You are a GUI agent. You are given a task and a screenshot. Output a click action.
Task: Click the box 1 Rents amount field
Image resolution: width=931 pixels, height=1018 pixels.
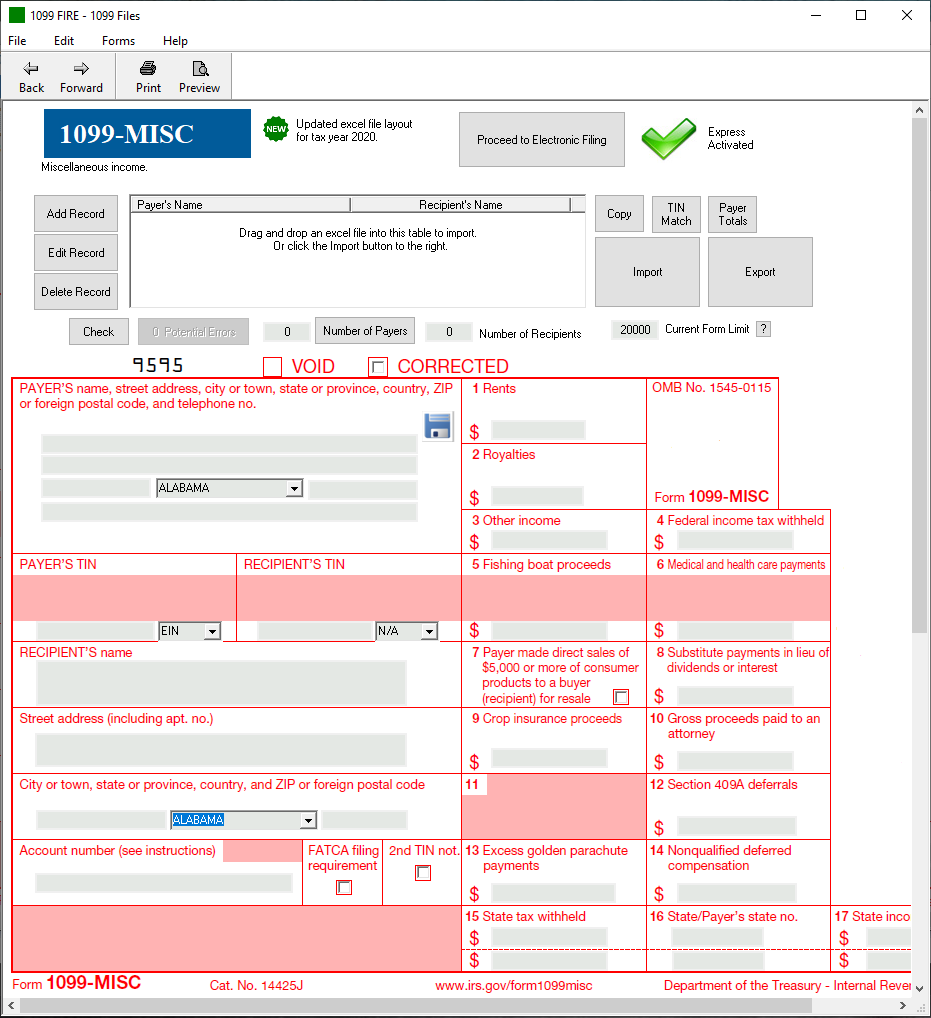(538, 430)
